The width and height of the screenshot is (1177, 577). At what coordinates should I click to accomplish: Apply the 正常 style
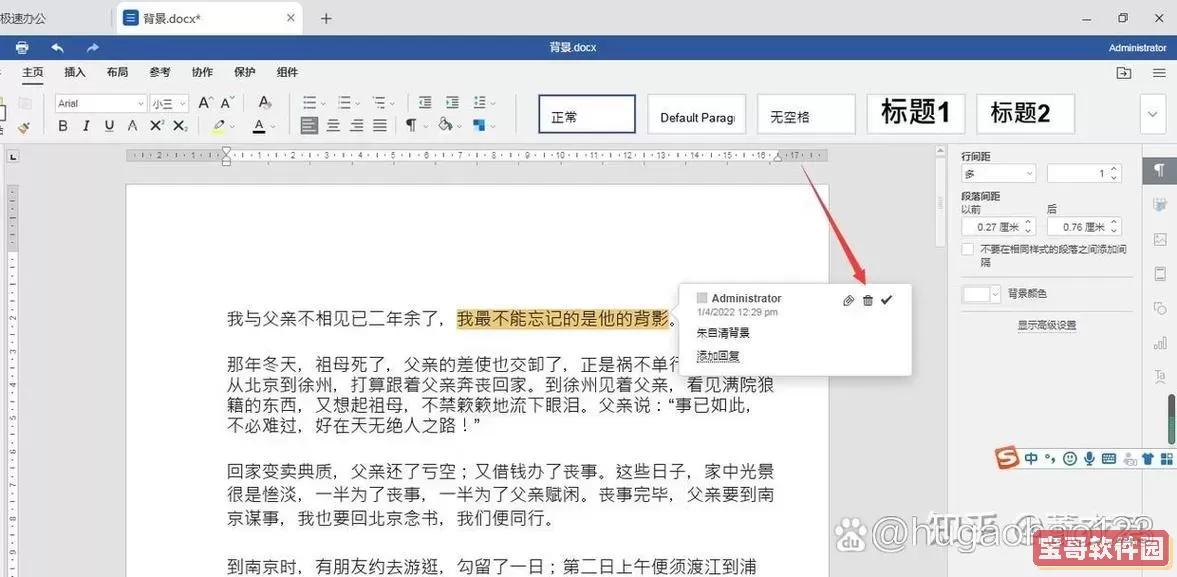pyautogui.click(x=587, y=114)
